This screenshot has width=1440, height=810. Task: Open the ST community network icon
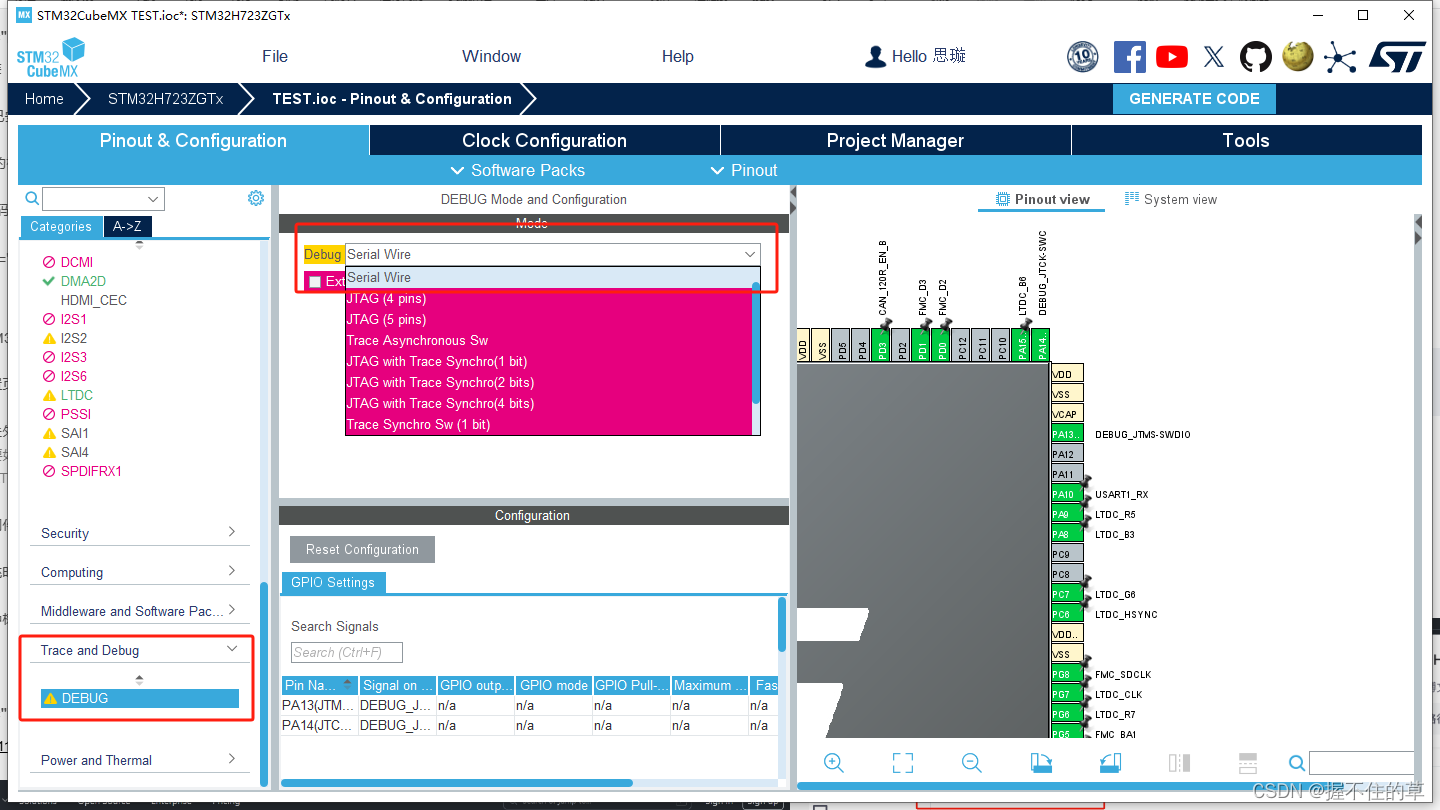click(1340, 57)
